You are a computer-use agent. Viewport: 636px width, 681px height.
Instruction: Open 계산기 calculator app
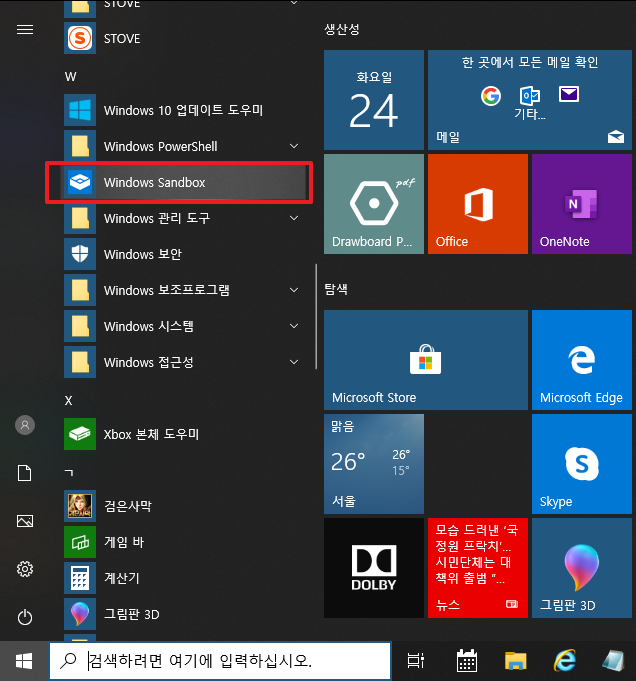185,578
